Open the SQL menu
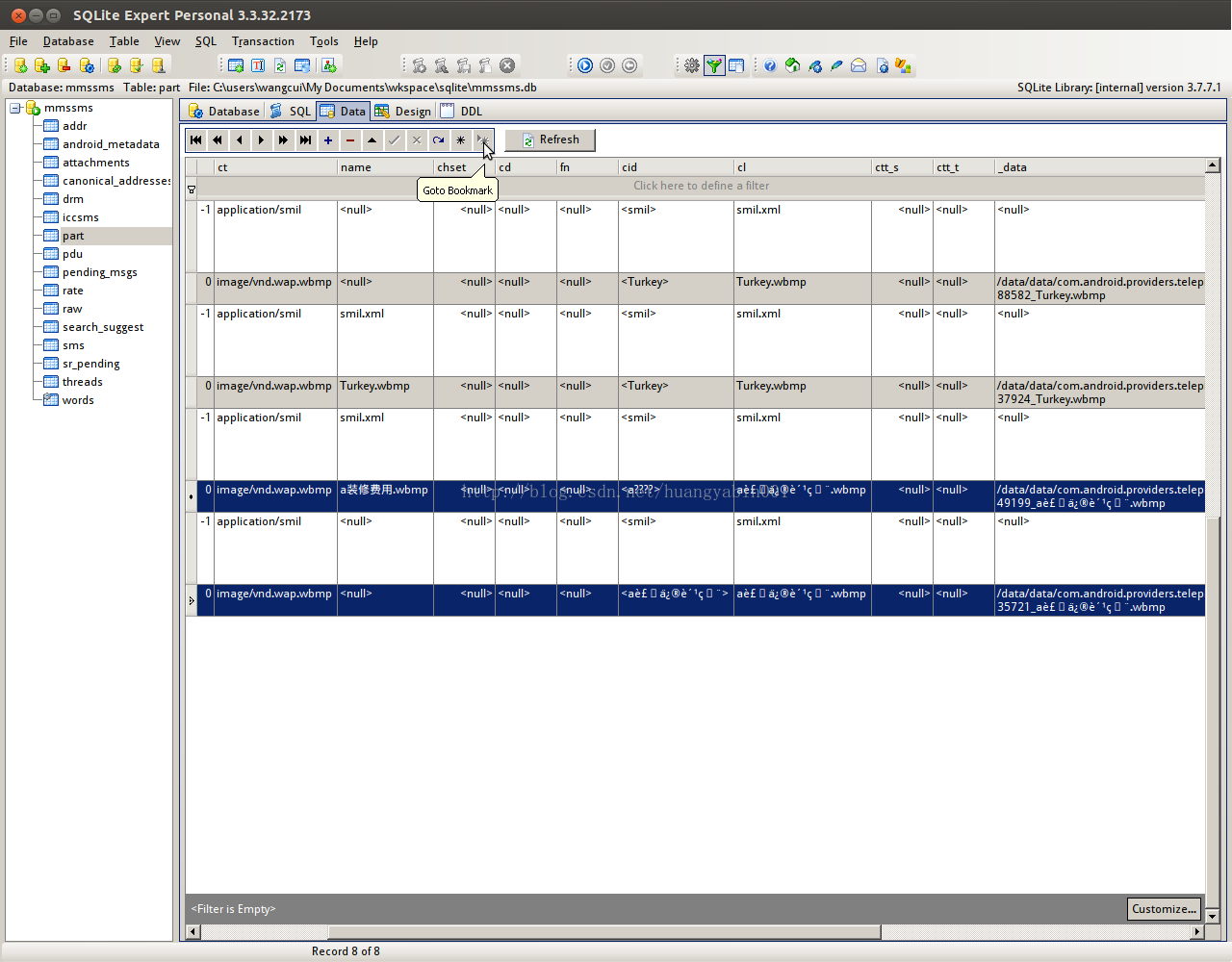 click(x=206, y=41)
